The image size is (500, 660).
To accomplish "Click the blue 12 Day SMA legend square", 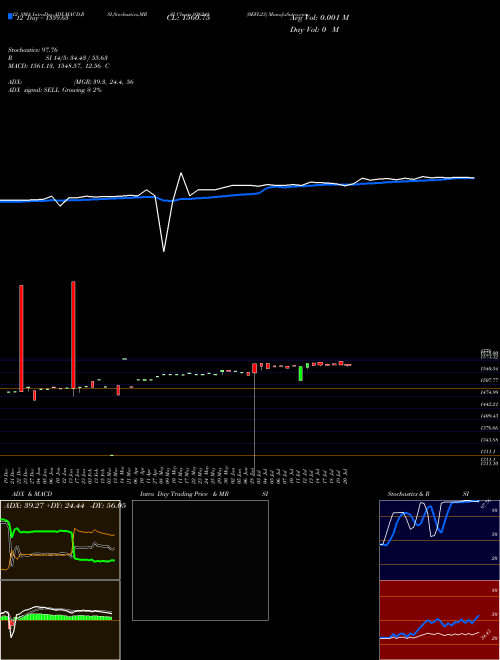I will (10, 16).
